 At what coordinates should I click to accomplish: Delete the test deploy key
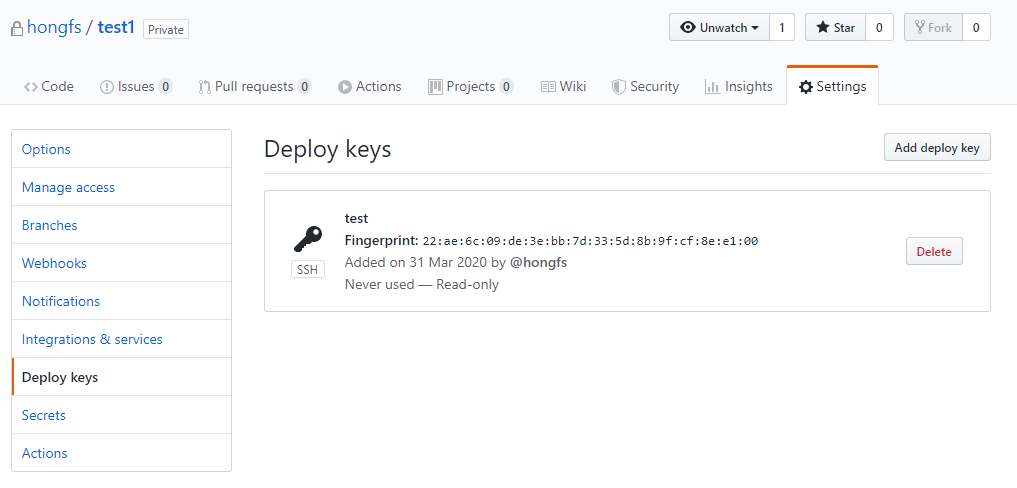tap(934, 251)
